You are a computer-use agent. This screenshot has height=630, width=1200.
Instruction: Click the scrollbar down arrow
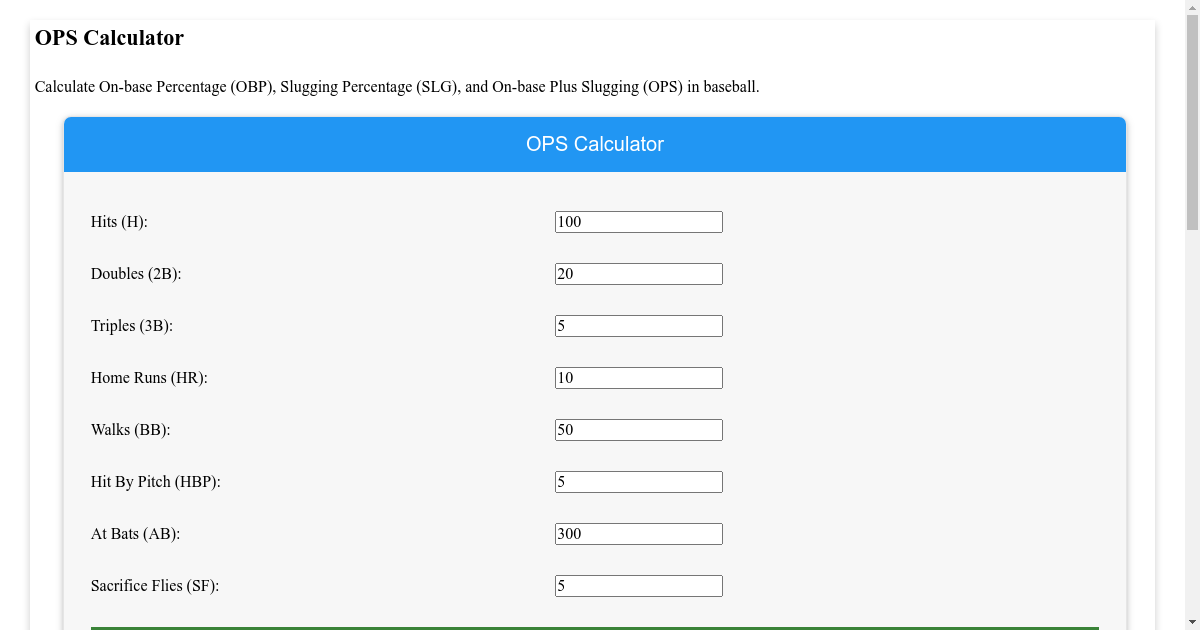pyautogui.click(x=1193, y=623)
